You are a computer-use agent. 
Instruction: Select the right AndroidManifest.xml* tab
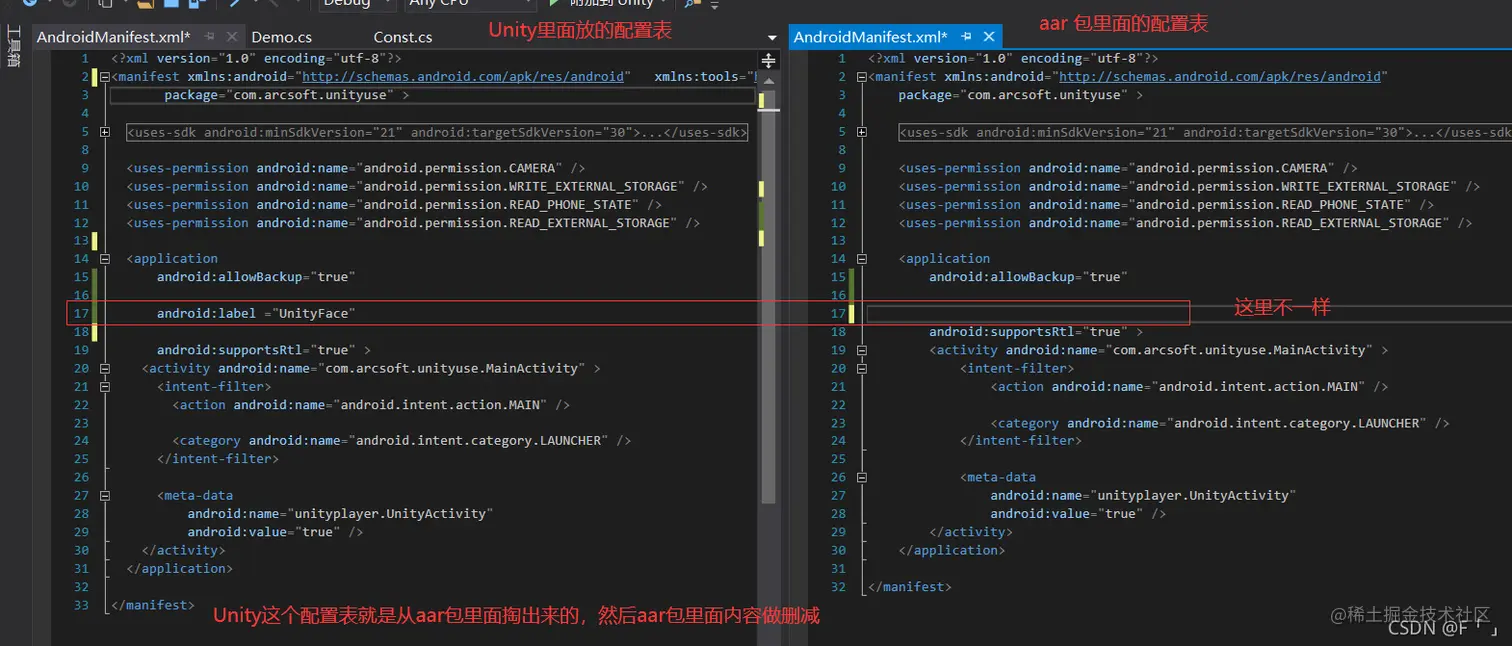click(x=869, y=37)
